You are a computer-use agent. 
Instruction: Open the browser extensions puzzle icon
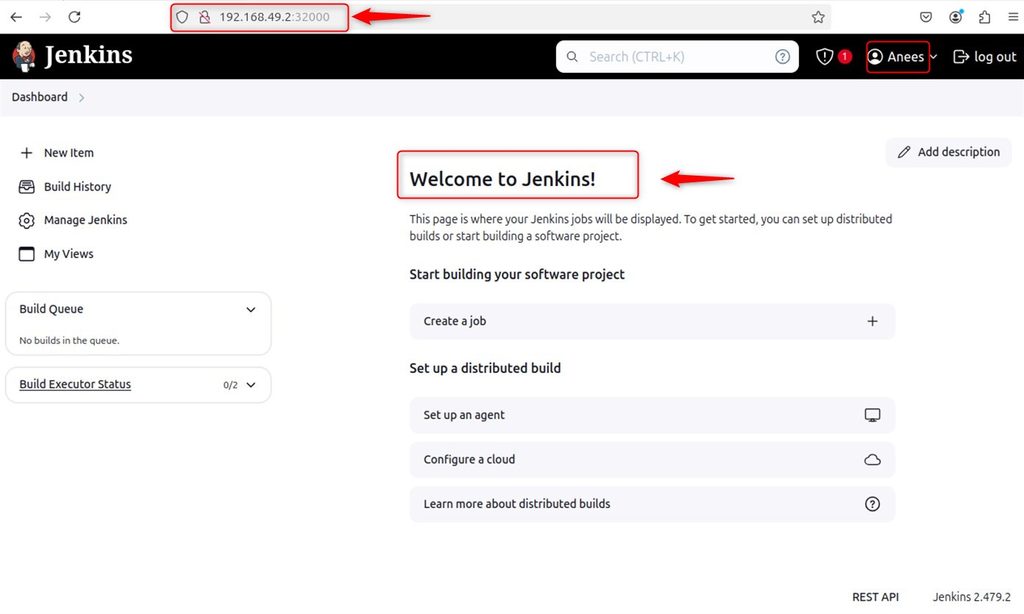pyautogui.click(x=985, y=17)
